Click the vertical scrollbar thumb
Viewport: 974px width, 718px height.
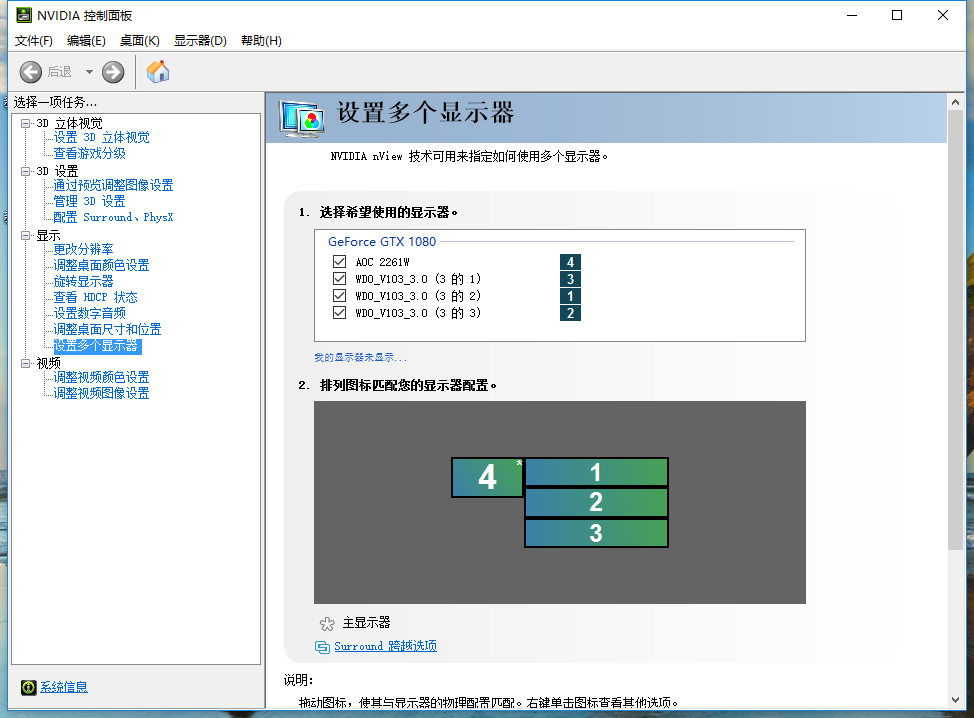click(955, 330)
